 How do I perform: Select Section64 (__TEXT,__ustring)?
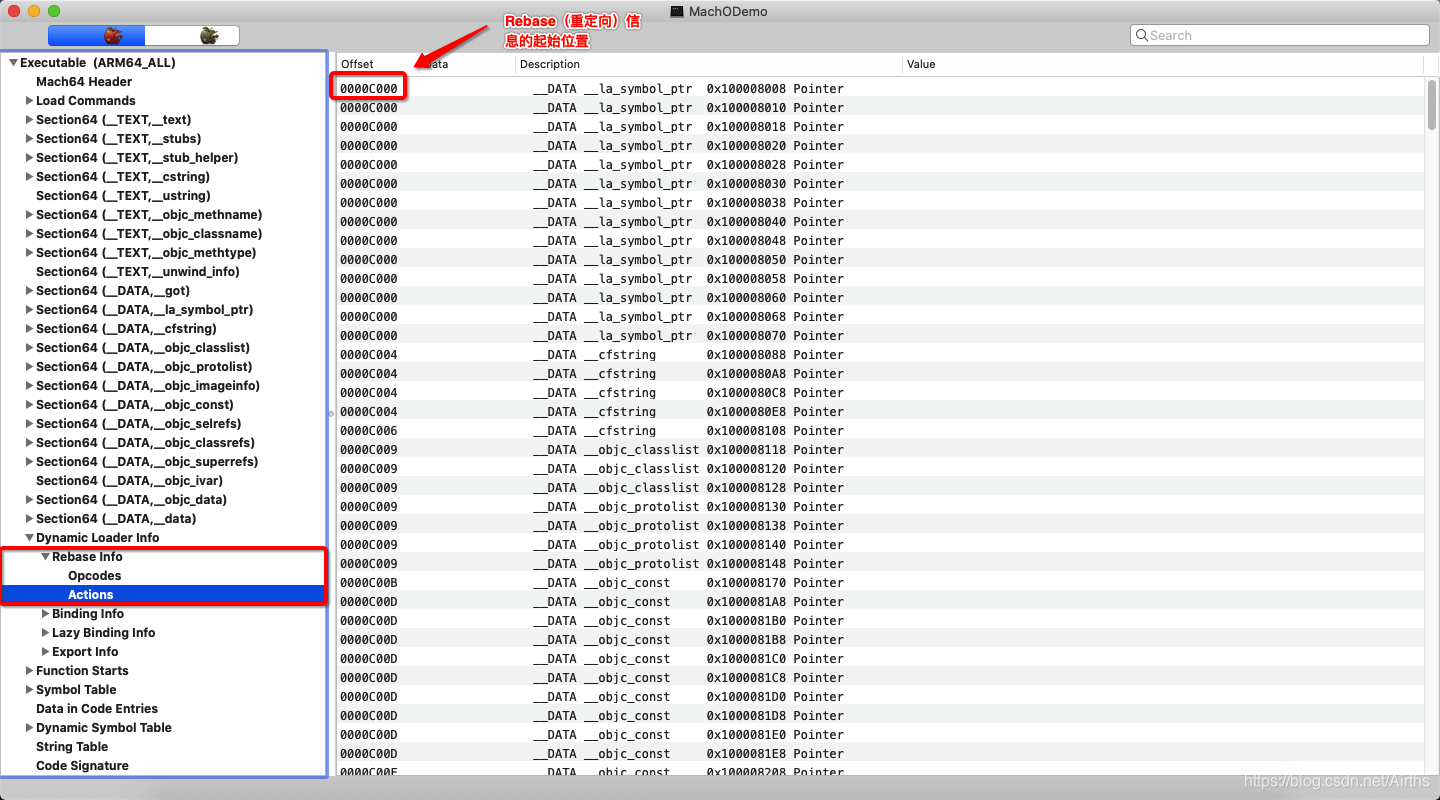(x=123, y=196)
